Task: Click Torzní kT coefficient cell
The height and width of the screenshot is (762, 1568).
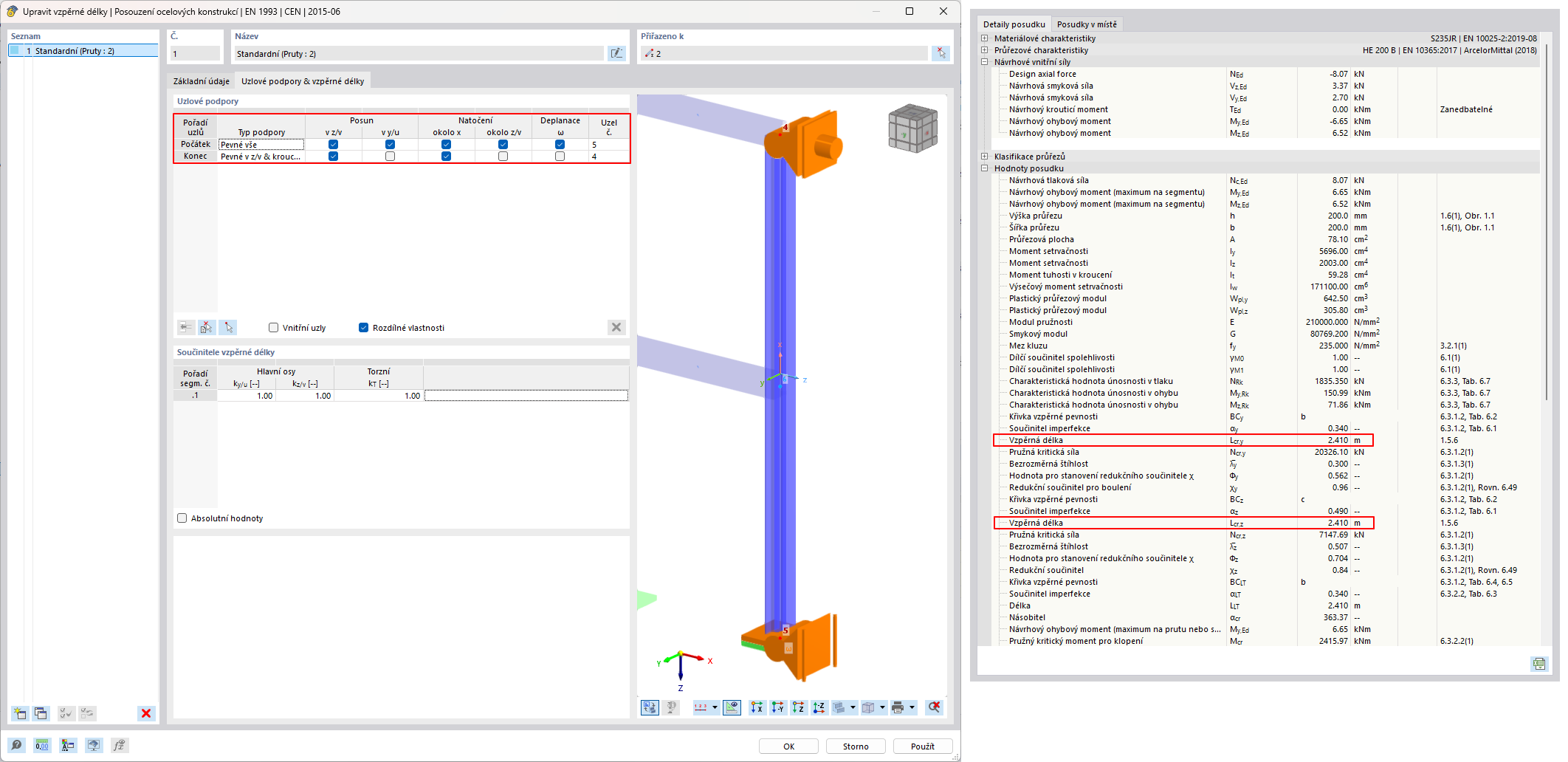Action: click(x=379, y=396)
